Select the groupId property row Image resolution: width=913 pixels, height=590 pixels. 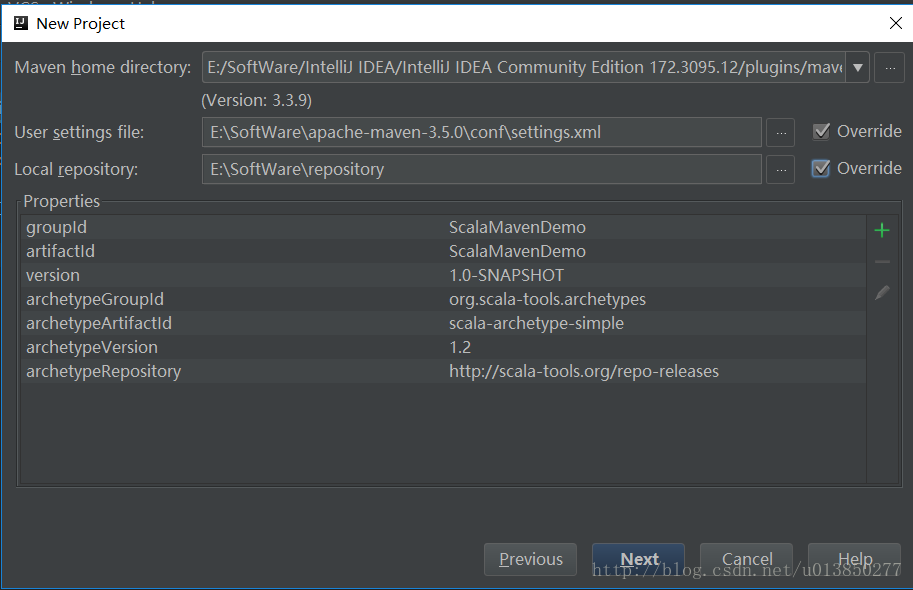point(443,227)
